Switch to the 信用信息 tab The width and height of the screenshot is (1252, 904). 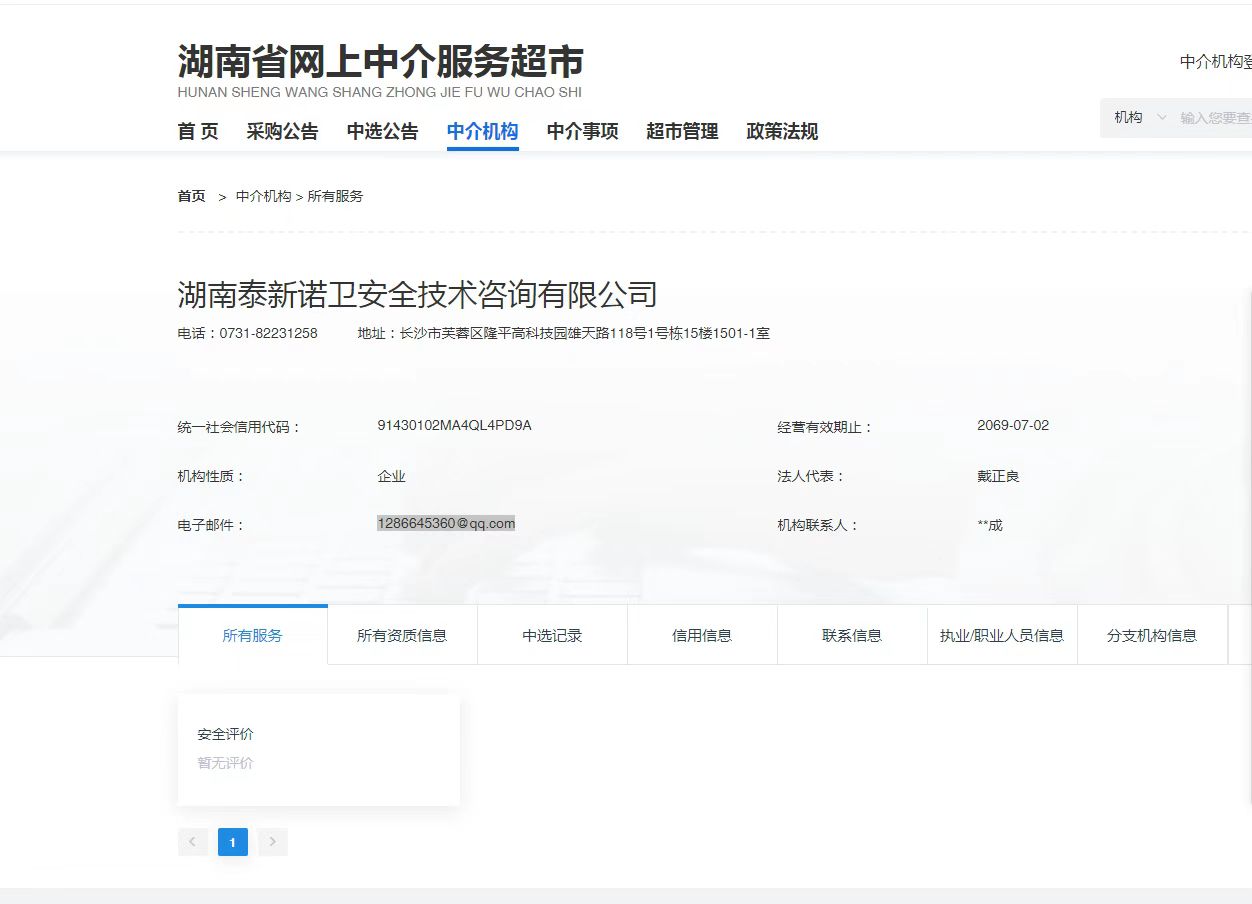coord(702,635)
